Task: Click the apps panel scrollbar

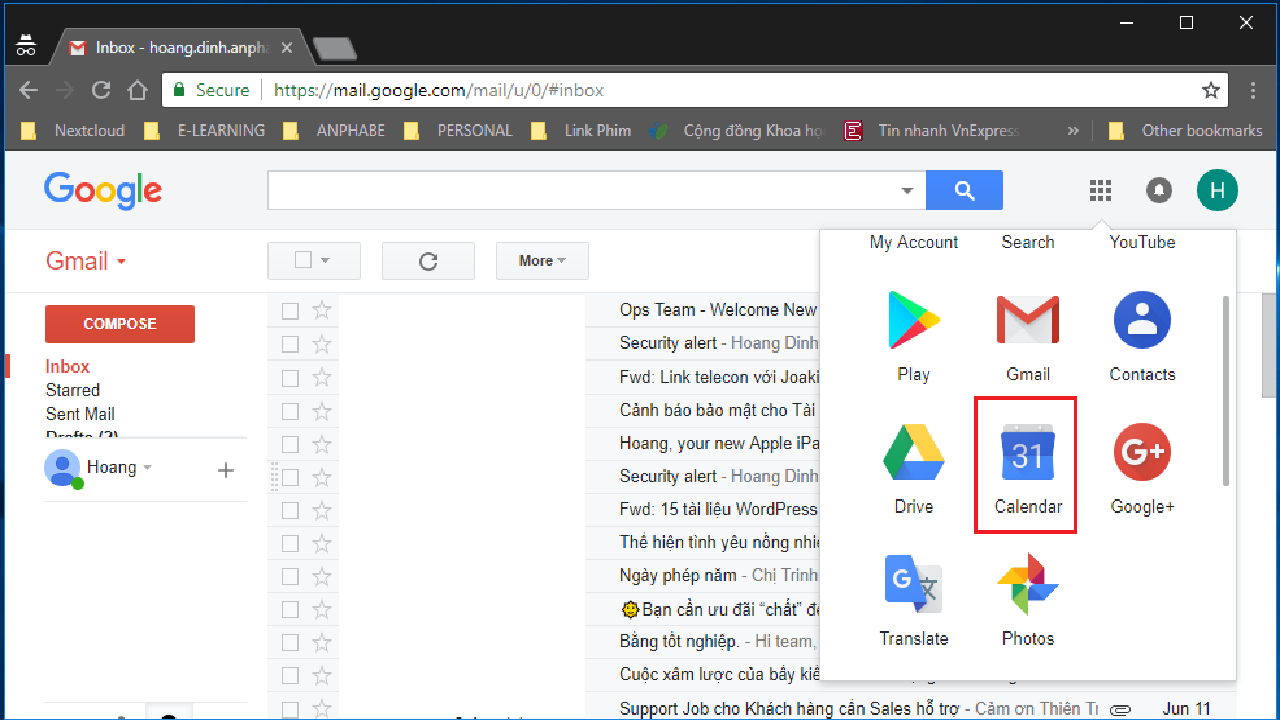Action: click(x=1226, y=390)
